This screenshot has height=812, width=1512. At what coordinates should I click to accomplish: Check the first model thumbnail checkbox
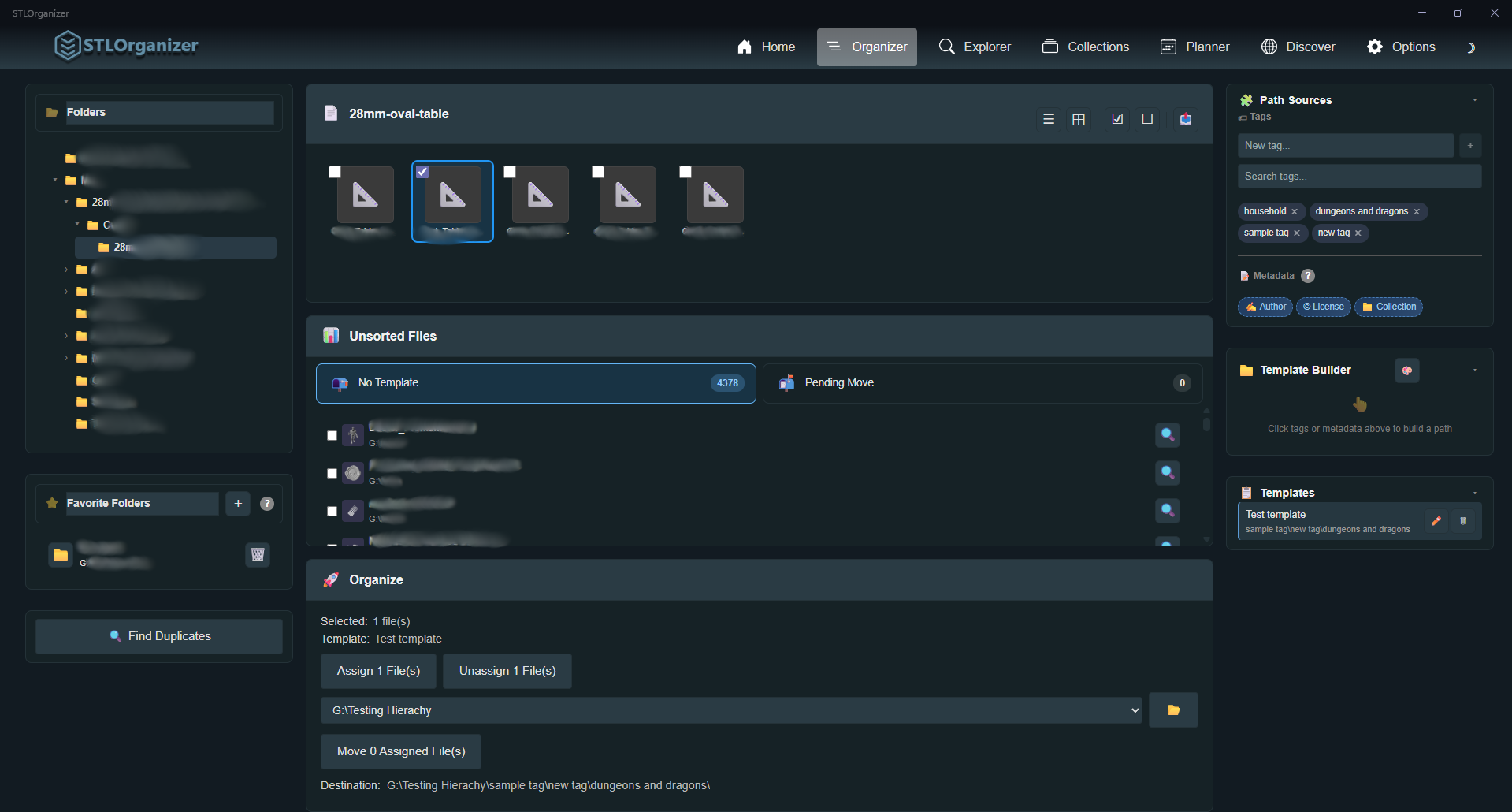coord(335,171)
